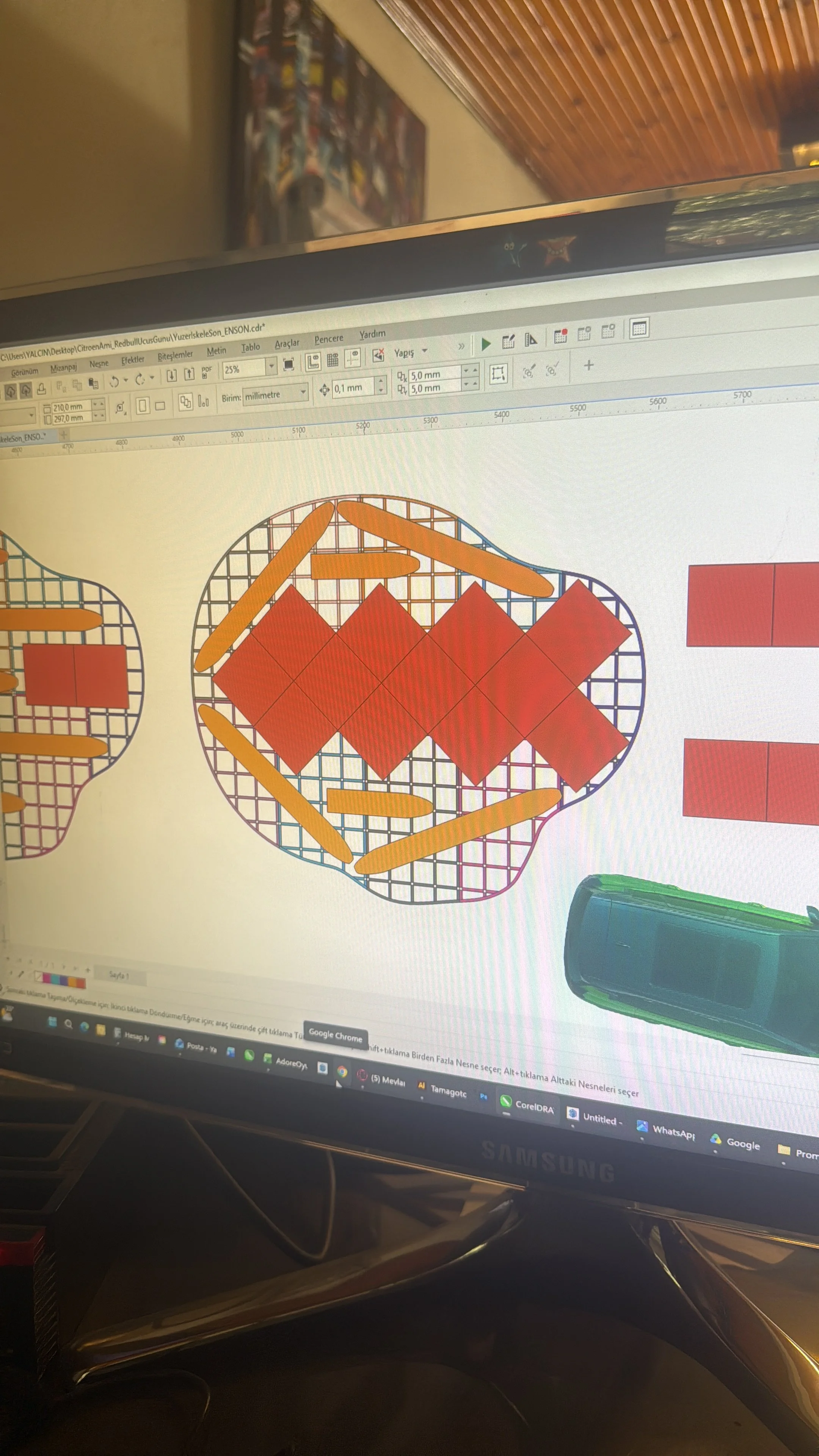Image resolution: width=819 pixels, height=1456 pixels.
Task: Click the Export icon
Action: tap(189, 373)
